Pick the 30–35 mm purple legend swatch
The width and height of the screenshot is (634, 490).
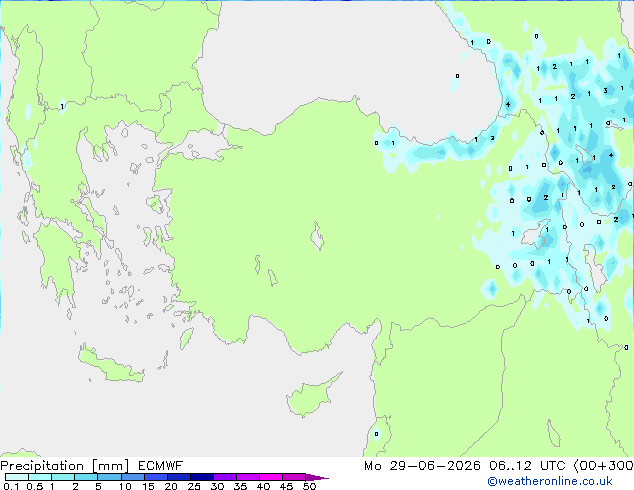[224, 477]
